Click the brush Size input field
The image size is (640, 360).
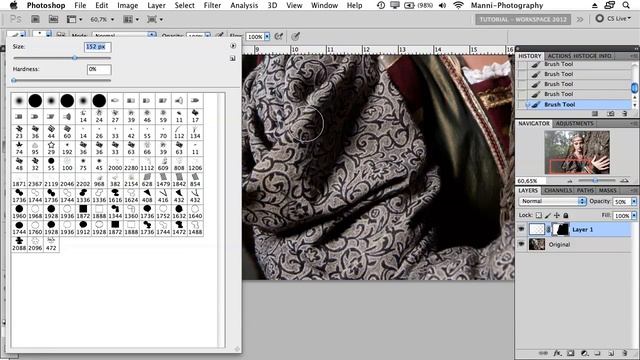pyautogui.click(x=97, y=47)
